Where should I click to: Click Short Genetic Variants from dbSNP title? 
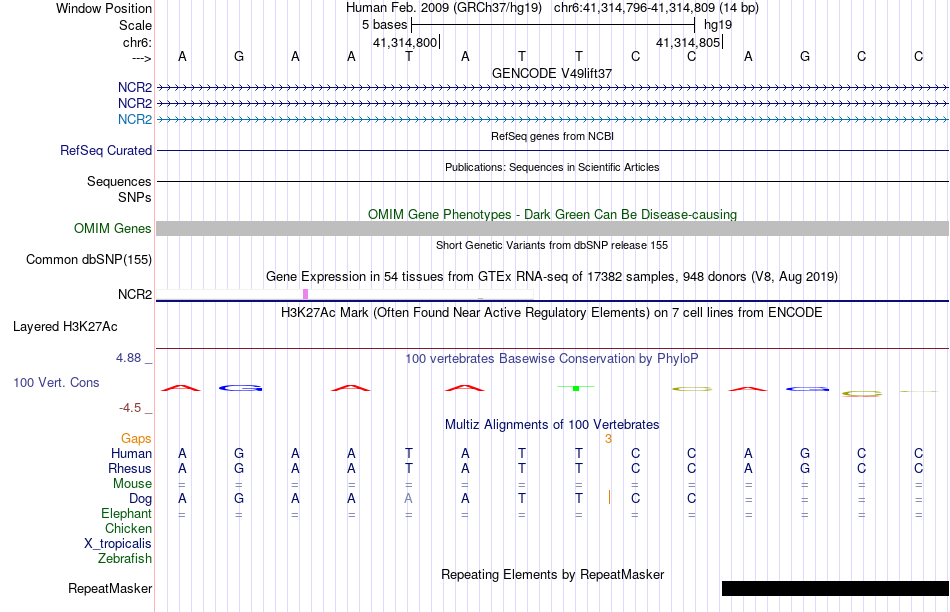tap(552, 245)
